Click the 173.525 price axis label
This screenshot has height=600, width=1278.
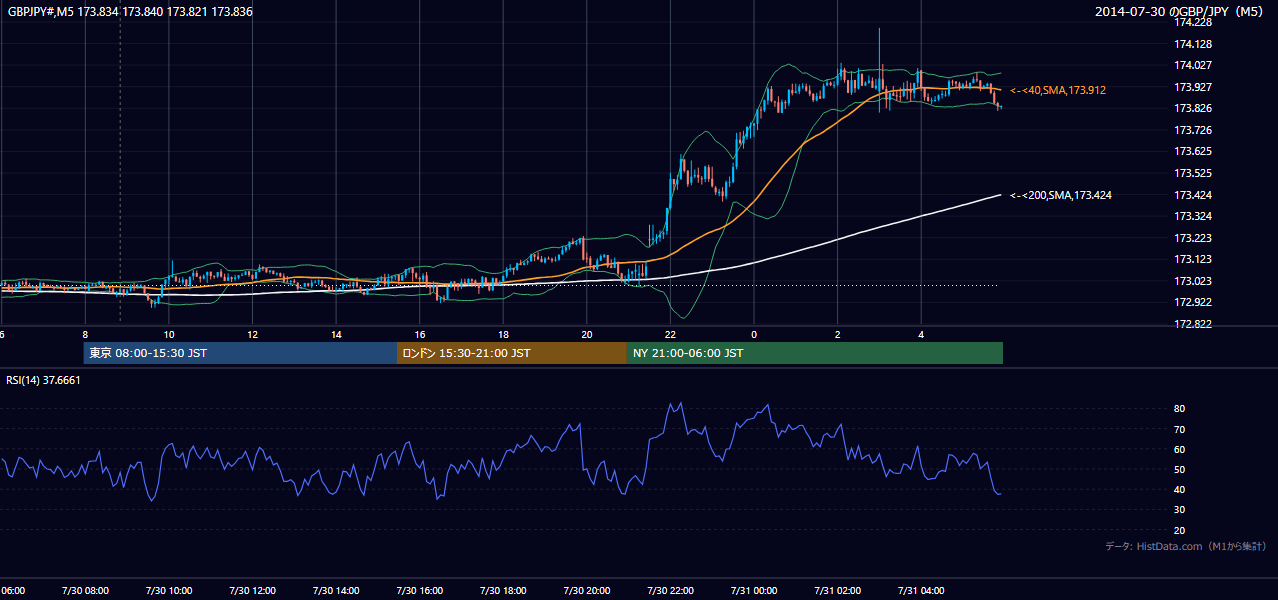1192,173
